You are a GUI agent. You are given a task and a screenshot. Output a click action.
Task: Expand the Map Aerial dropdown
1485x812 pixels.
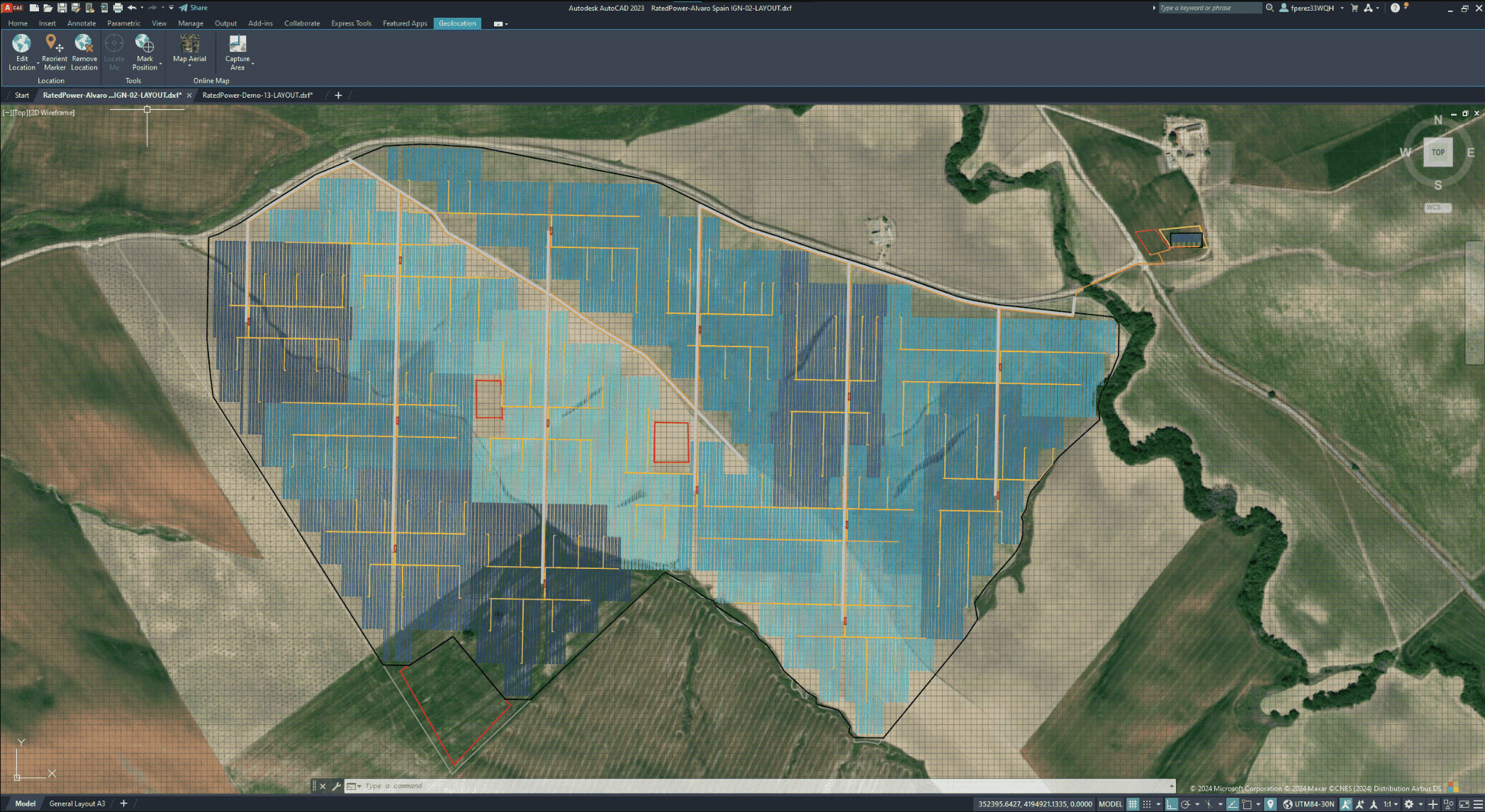point(189,67)
